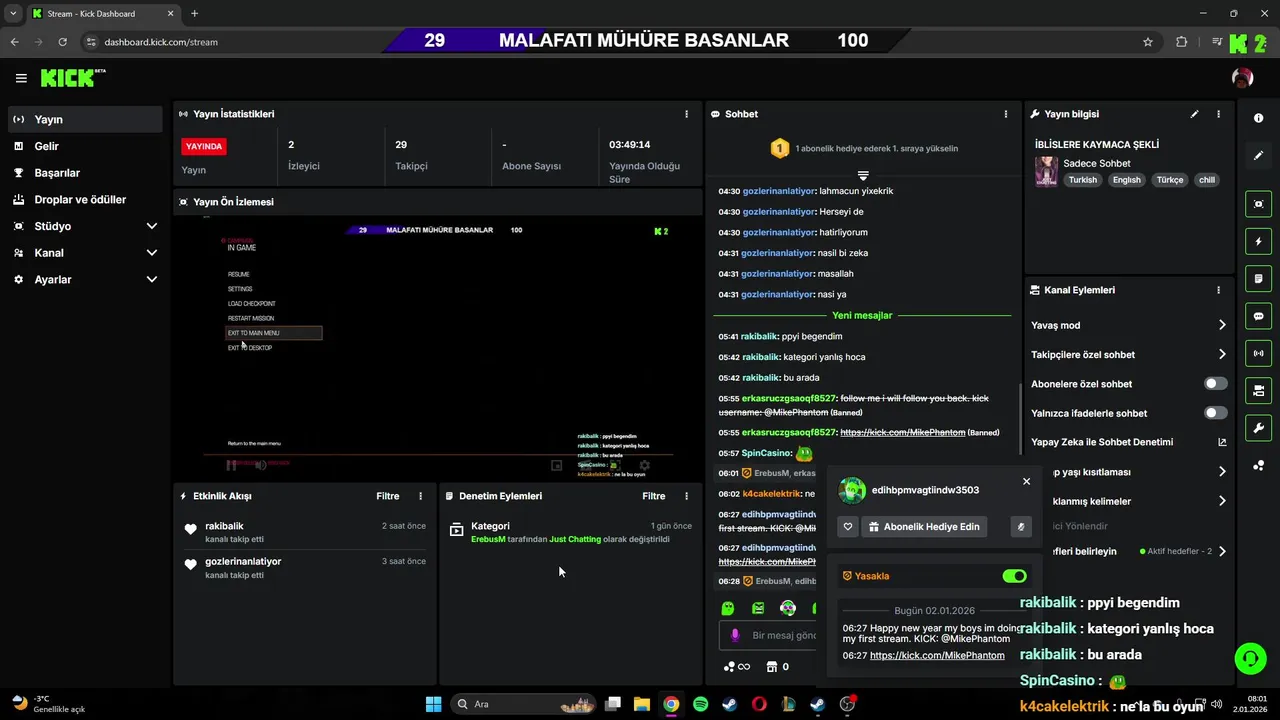1280x720 pixels.
Task: Open the kick.com/MikePhantom link in user card
Action: (x=937, y=656)
